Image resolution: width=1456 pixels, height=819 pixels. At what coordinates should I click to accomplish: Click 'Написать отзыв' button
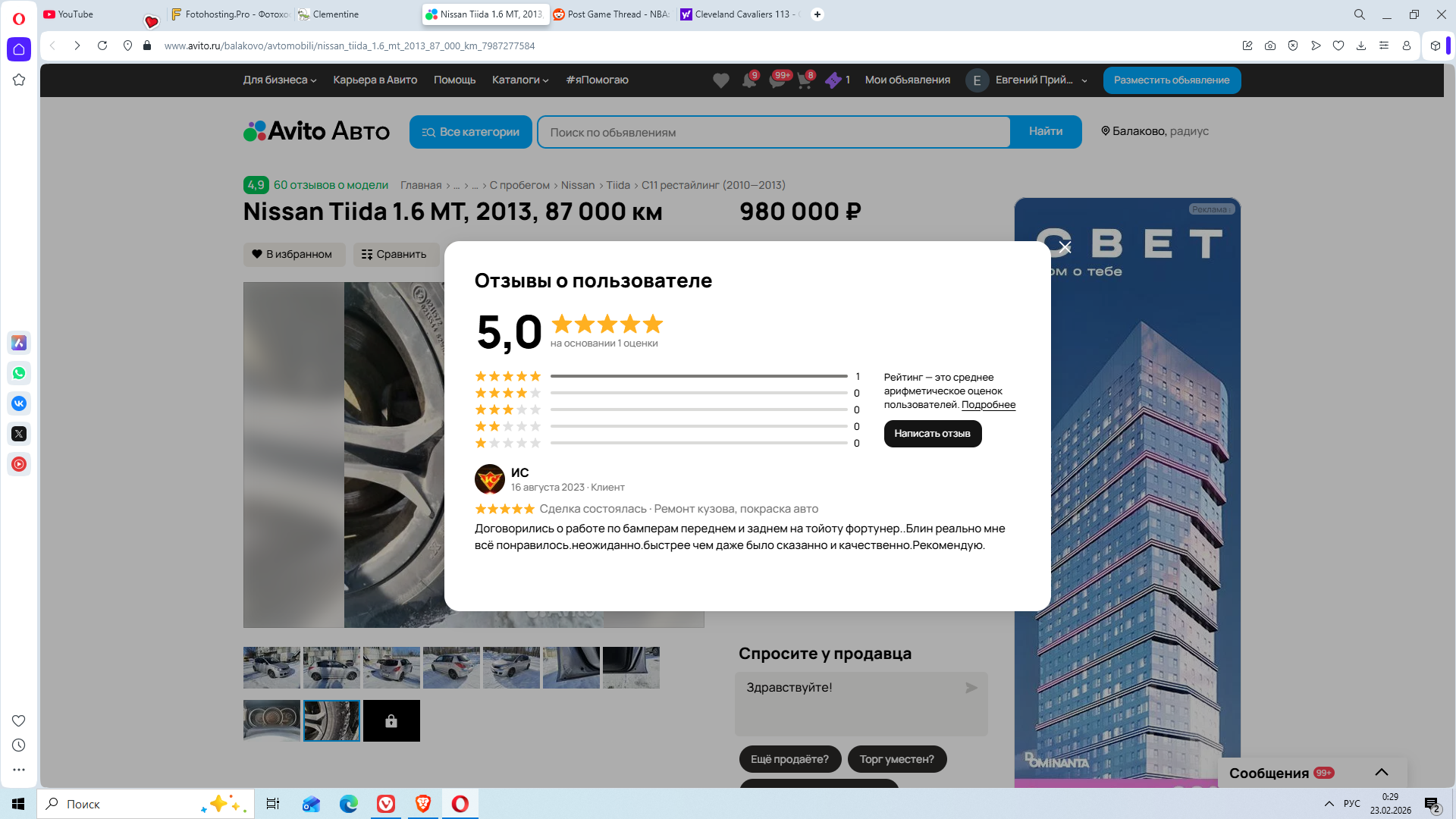coord(932,434)
